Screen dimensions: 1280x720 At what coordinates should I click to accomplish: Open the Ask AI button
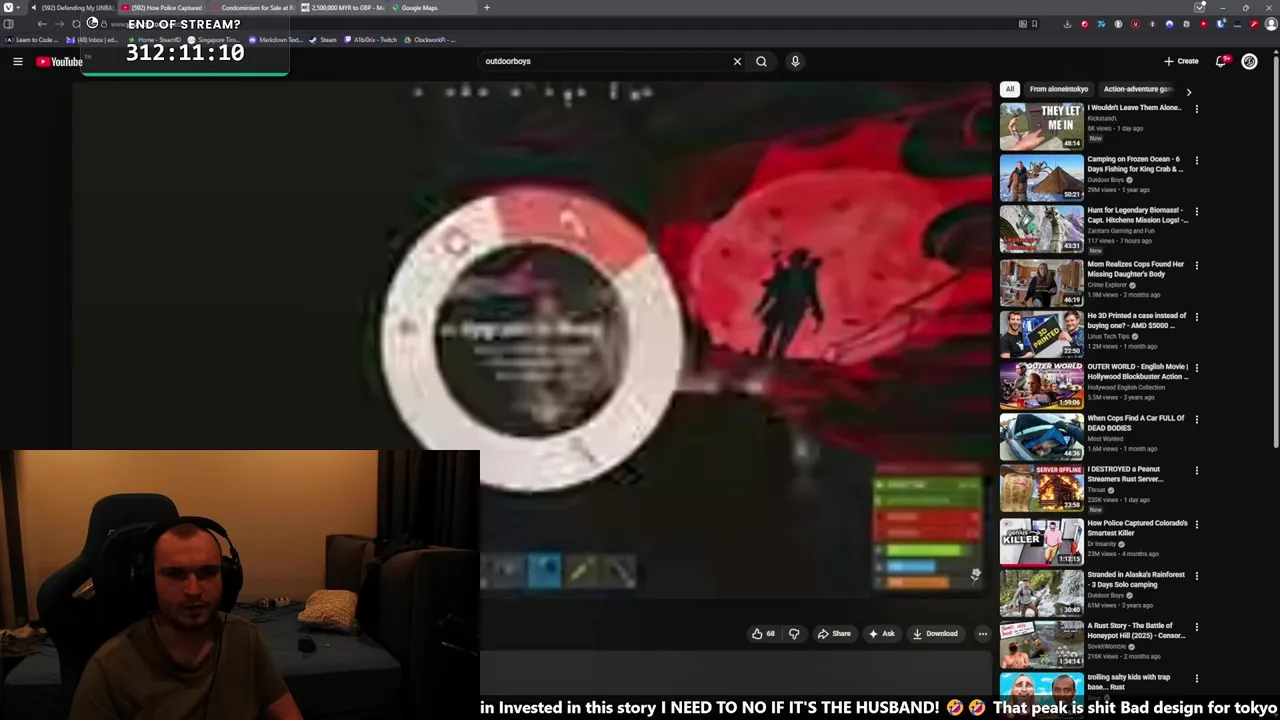881,633
